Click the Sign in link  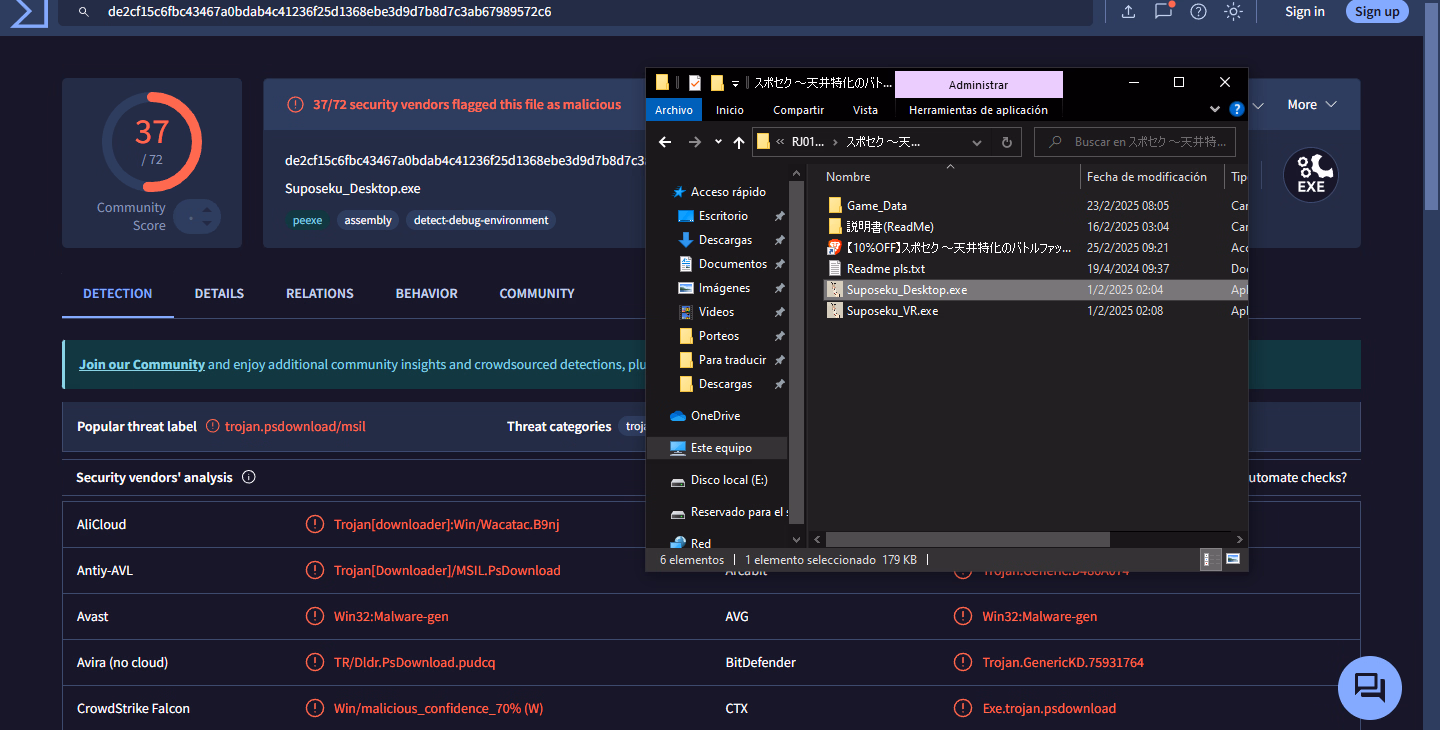point(1305,12)
